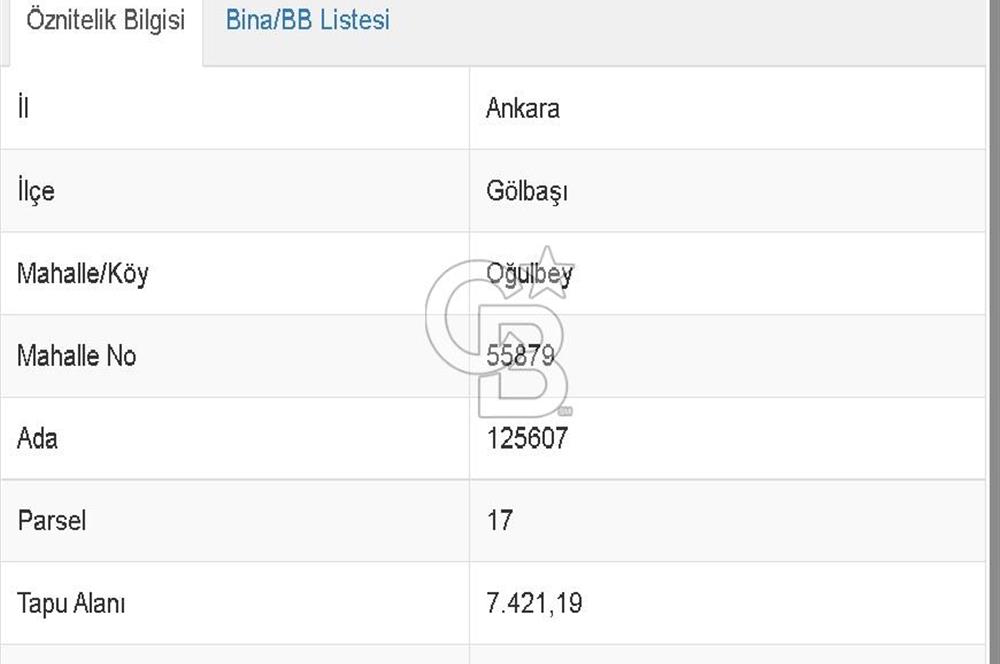Screen dimensions: 1000x664
Task: Select the Parsel row label
Action: [x=51, y=520]
